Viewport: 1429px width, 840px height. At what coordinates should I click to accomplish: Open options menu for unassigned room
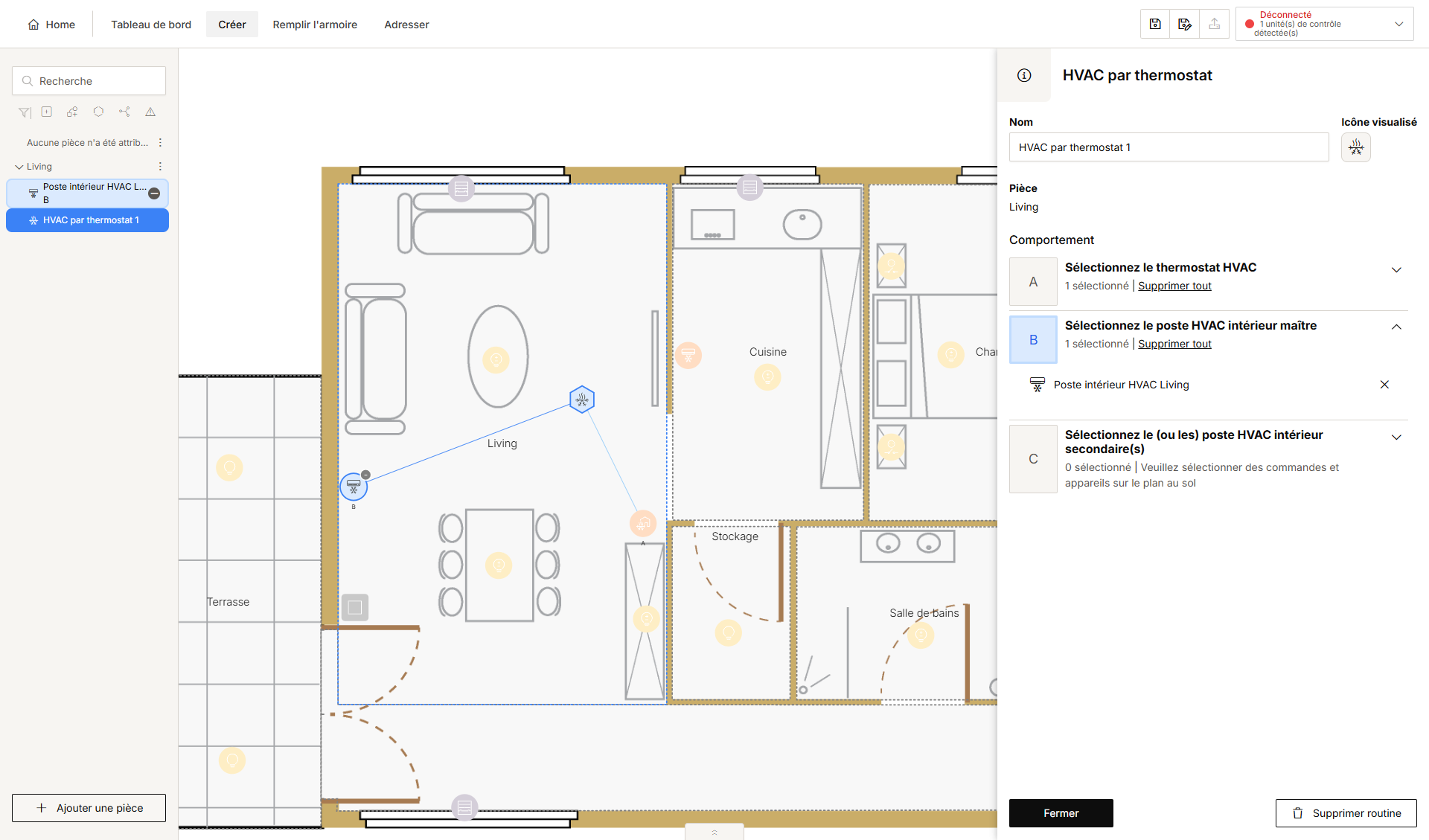(160, 142)
